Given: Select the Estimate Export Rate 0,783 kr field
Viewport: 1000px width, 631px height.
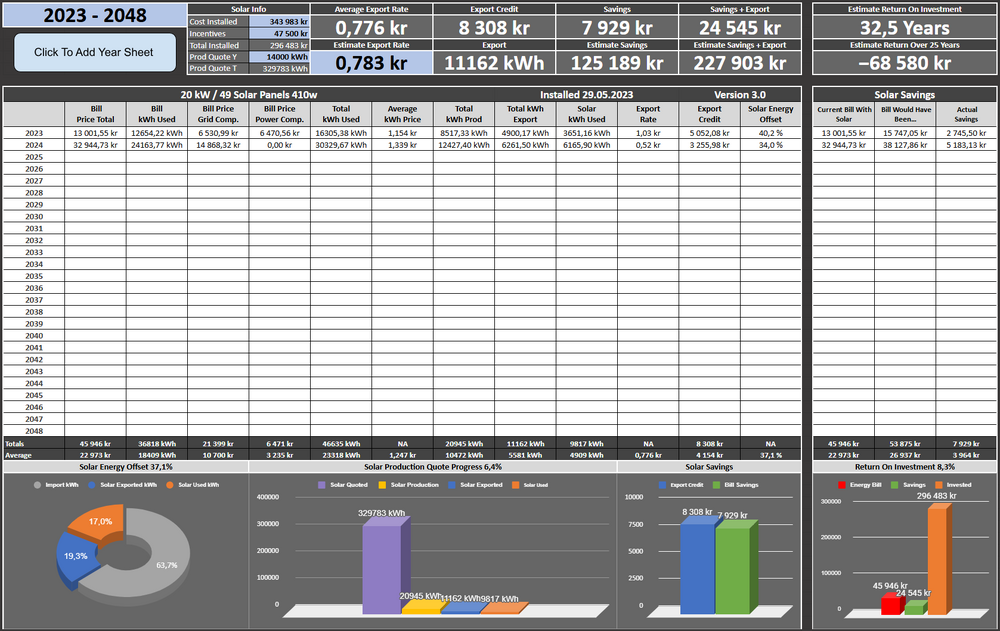Looking at the screenshot, I should tap(372, 62).
